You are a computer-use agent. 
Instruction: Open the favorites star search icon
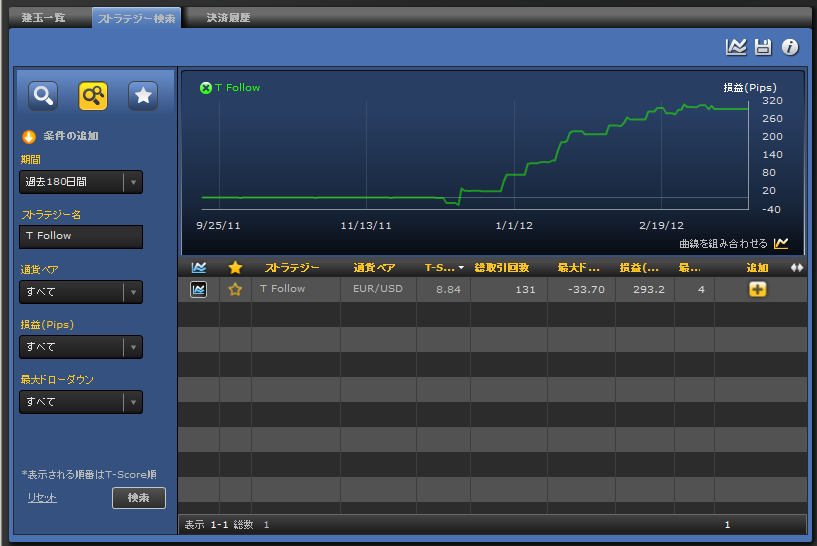(x=143, y=95)
